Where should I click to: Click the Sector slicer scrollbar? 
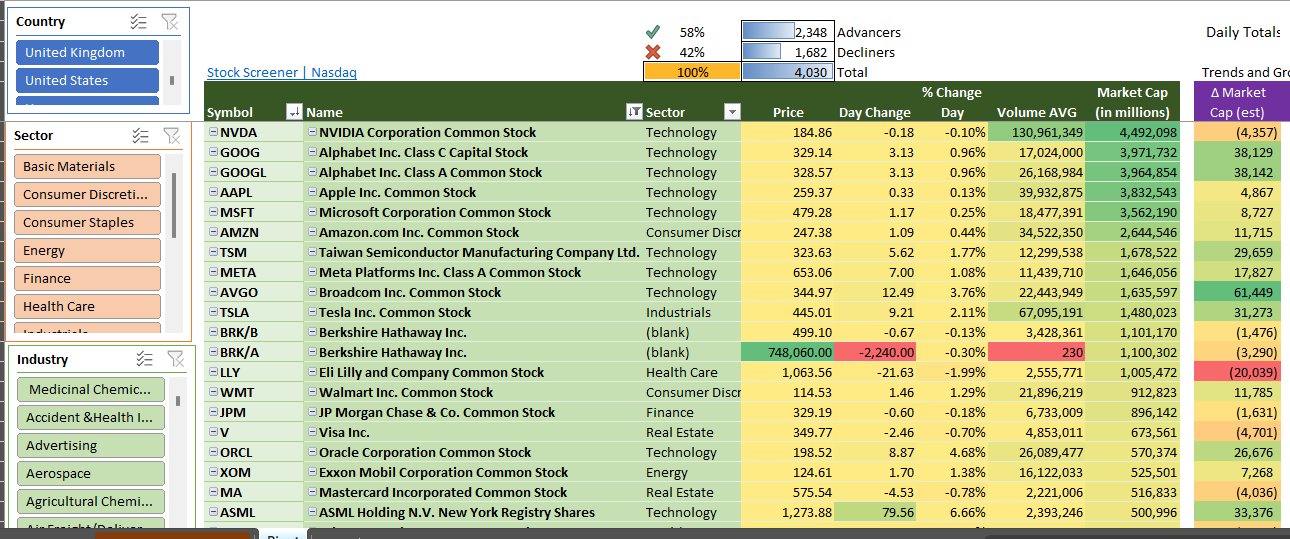(x=174, y=205)
